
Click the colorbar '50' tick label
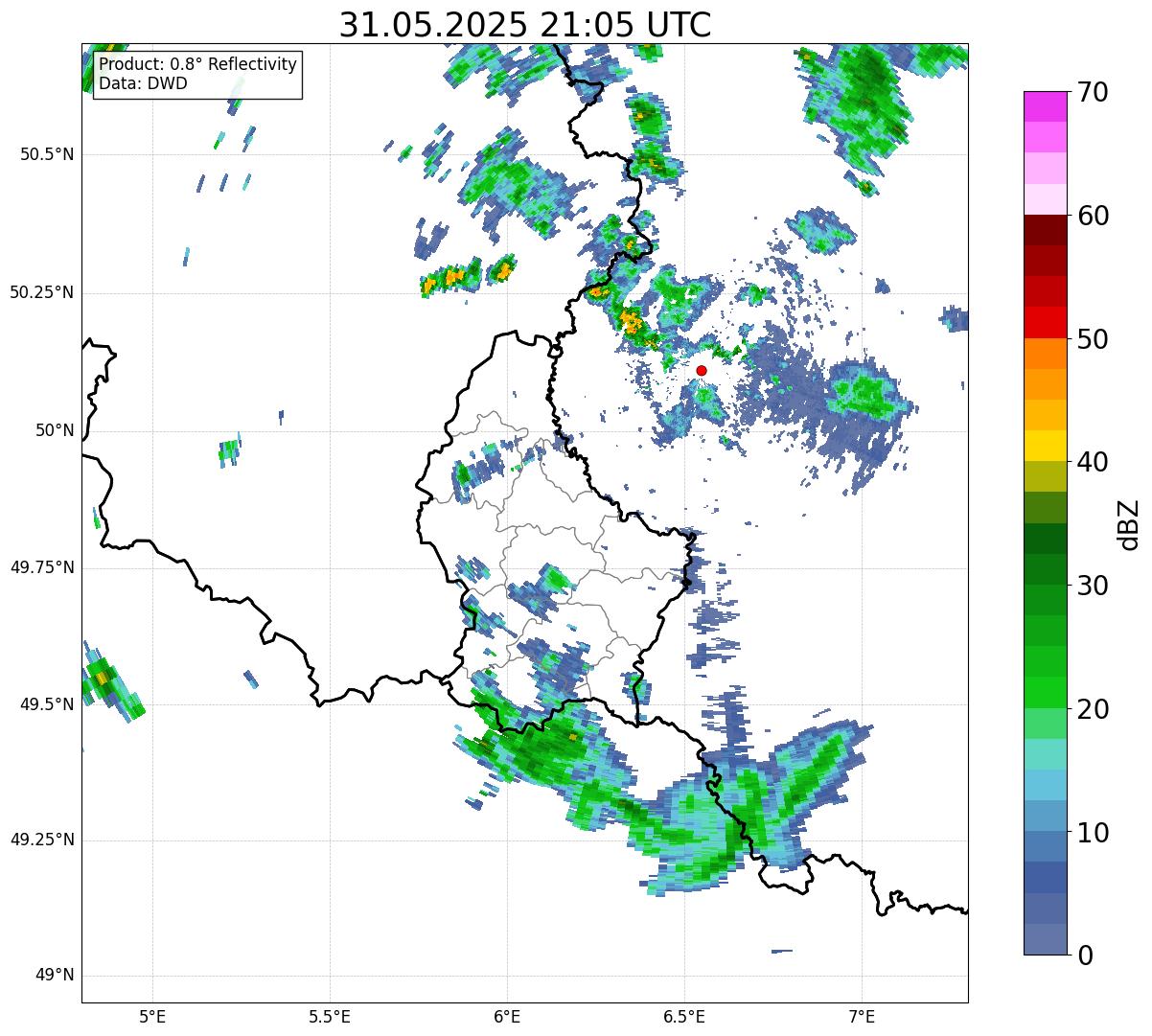coord(1094,339)
